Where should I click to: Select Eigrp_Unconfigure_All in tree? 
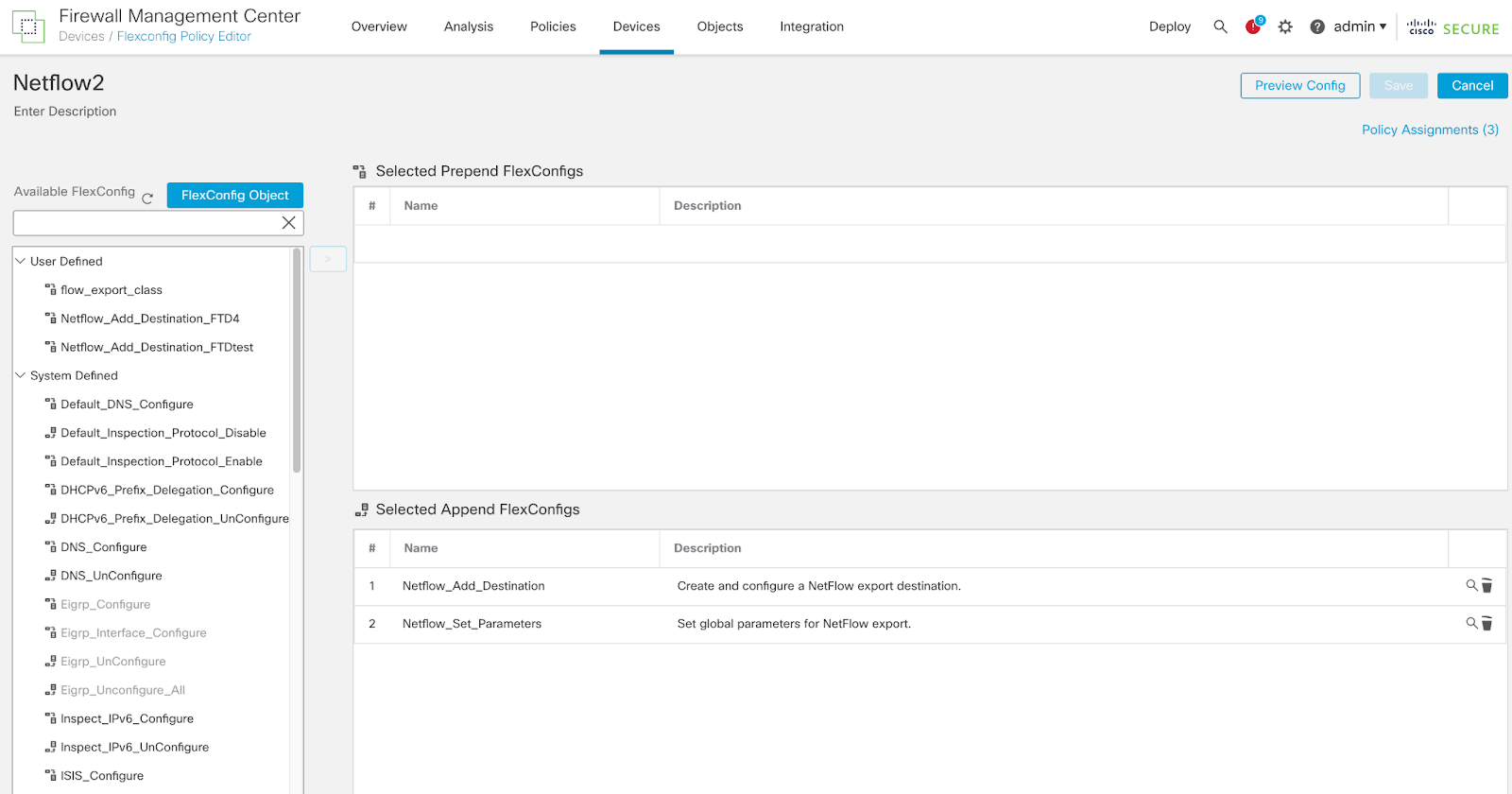click(x=123, y=690)
